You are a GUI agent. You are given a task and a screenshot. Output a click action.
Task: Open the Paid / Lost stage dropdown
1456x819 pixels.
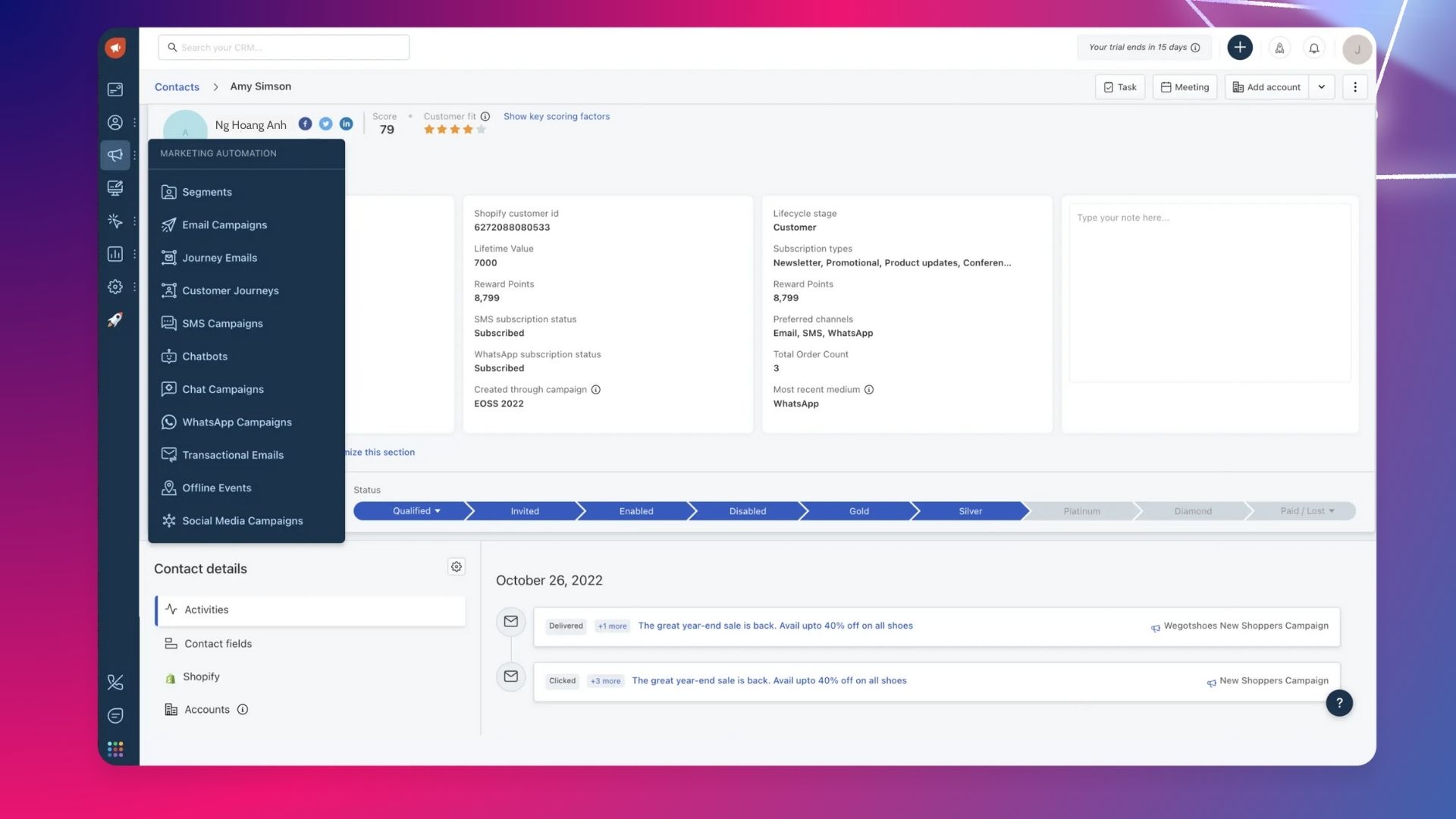1307,511
